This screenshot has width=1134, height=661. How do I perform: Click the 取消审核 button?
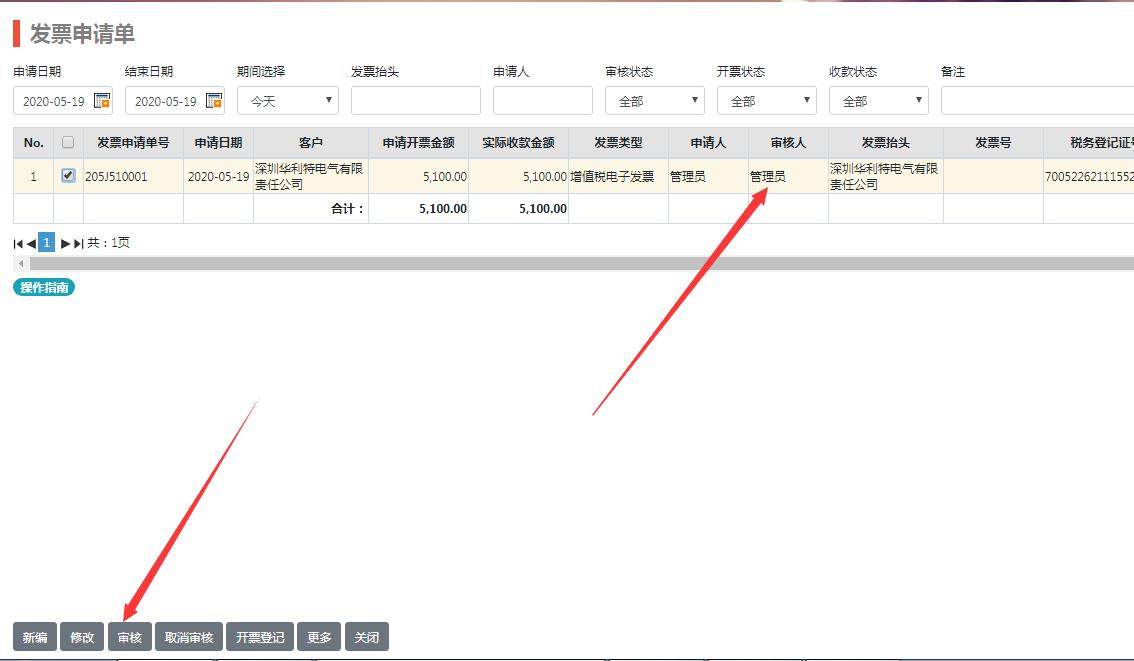[x=189, y=637]
